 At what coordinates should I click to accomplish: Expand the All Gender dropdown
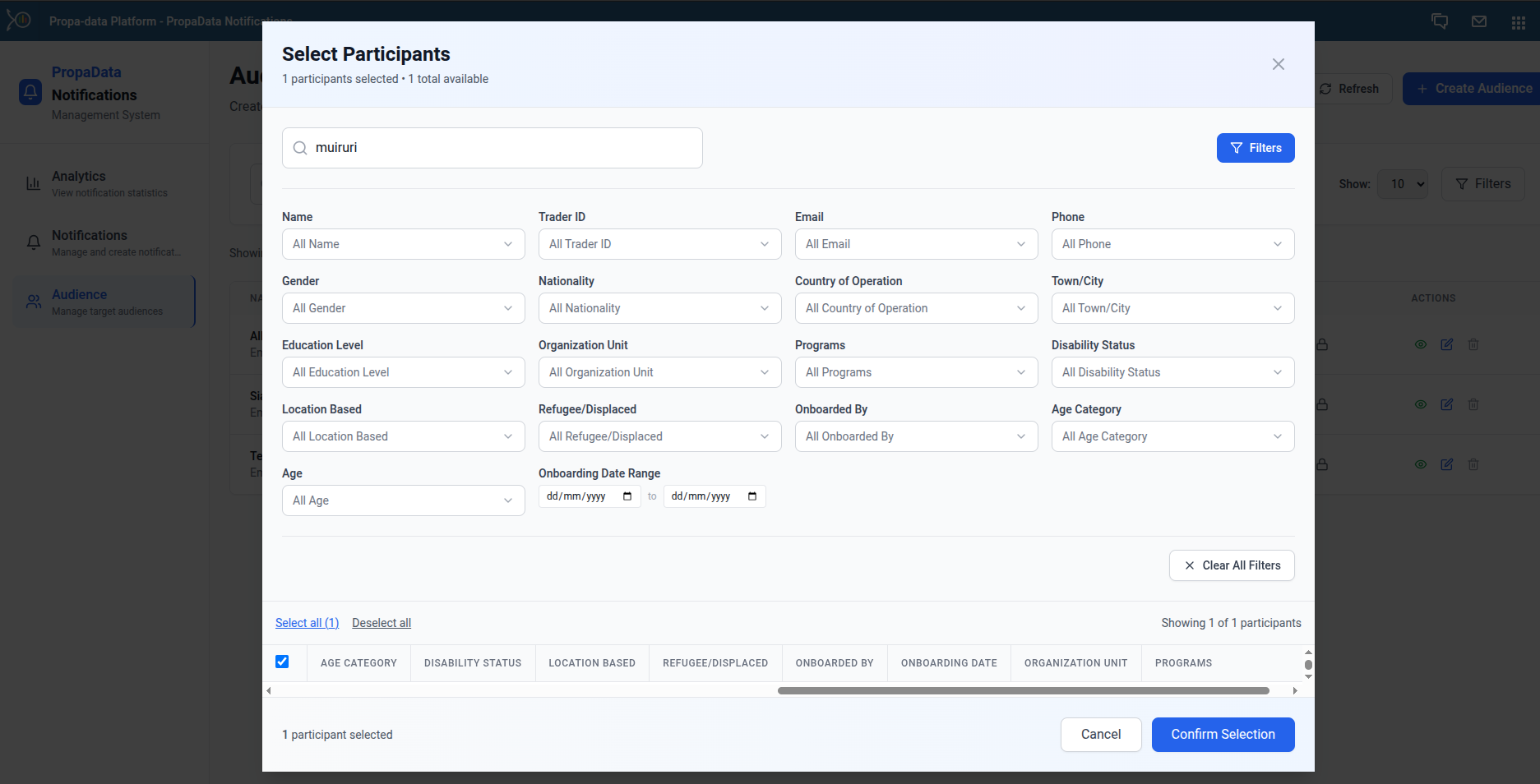click(x=403, y=308)
